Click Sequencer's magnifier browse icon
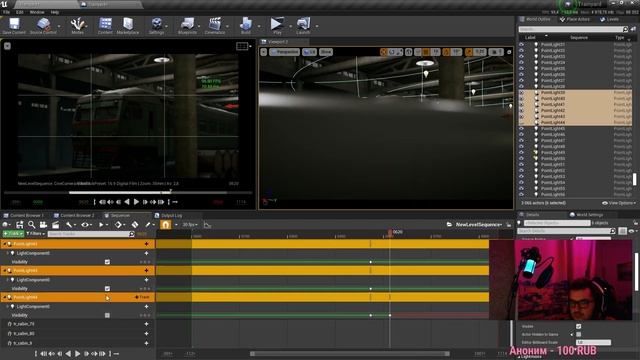 [x=31, y=224]
